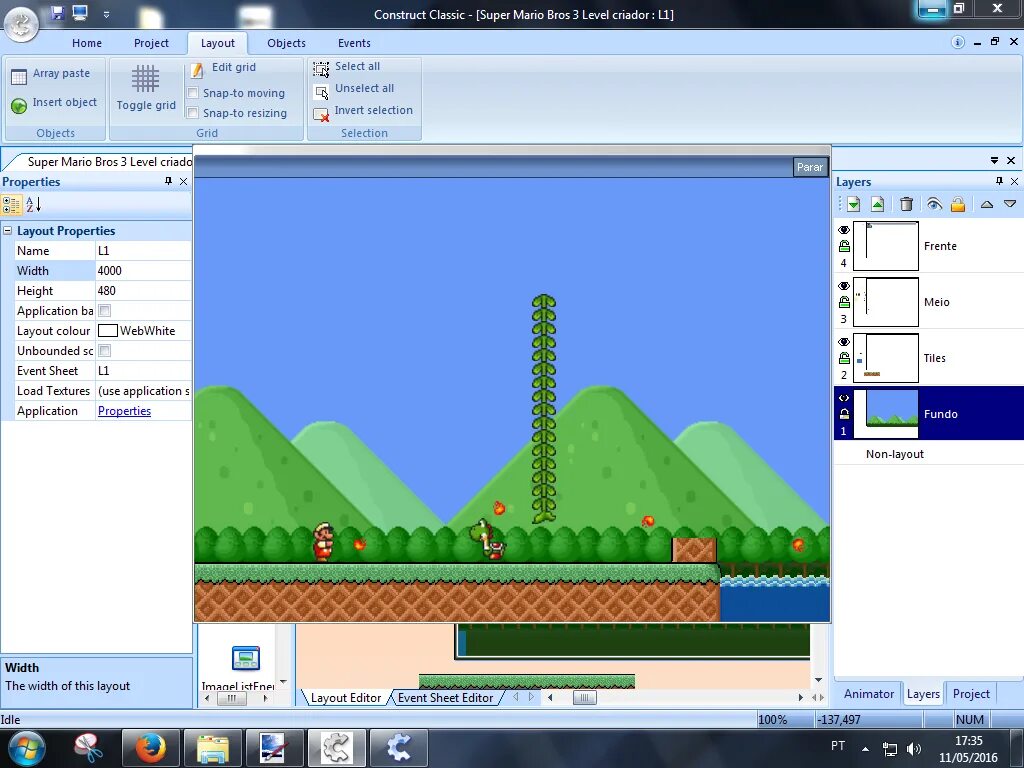
Task: Click the Array paste icon
Action: click(19, 76)
